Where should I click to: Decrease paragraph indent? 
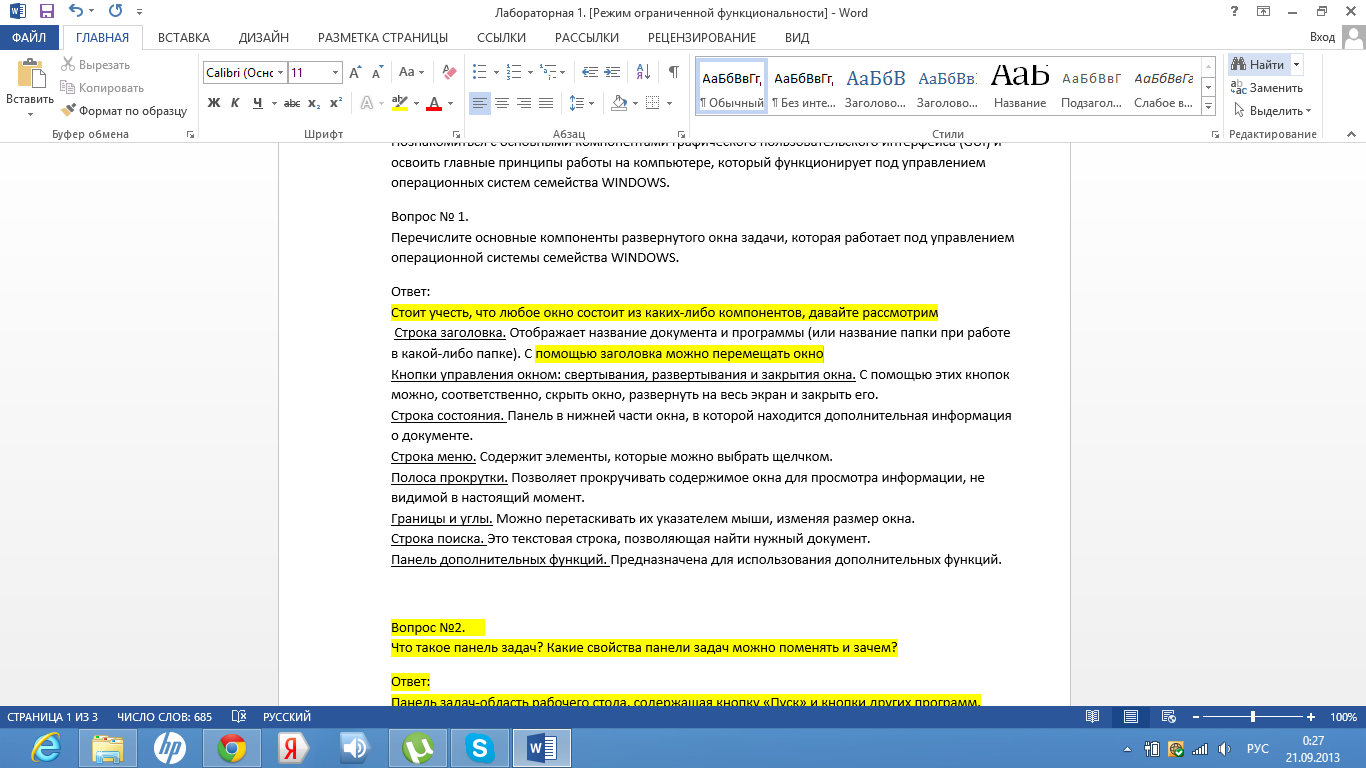[590, 73]
